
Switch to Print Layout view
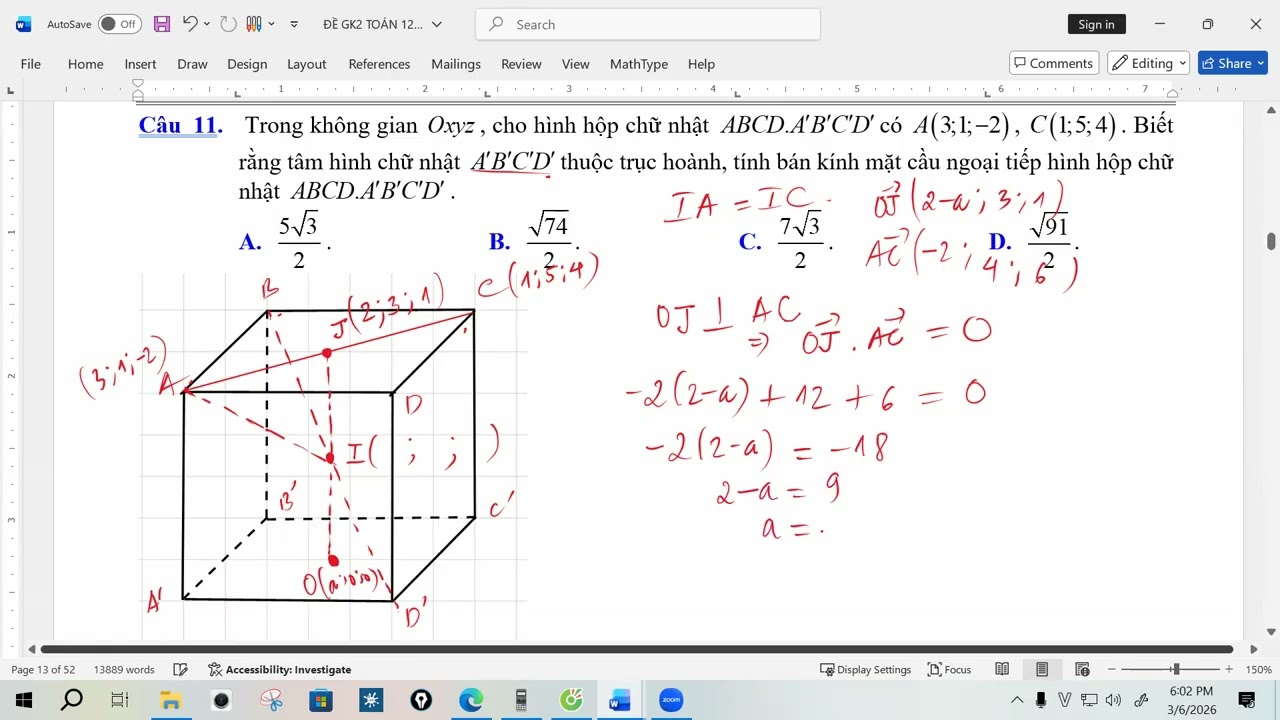1042,670
